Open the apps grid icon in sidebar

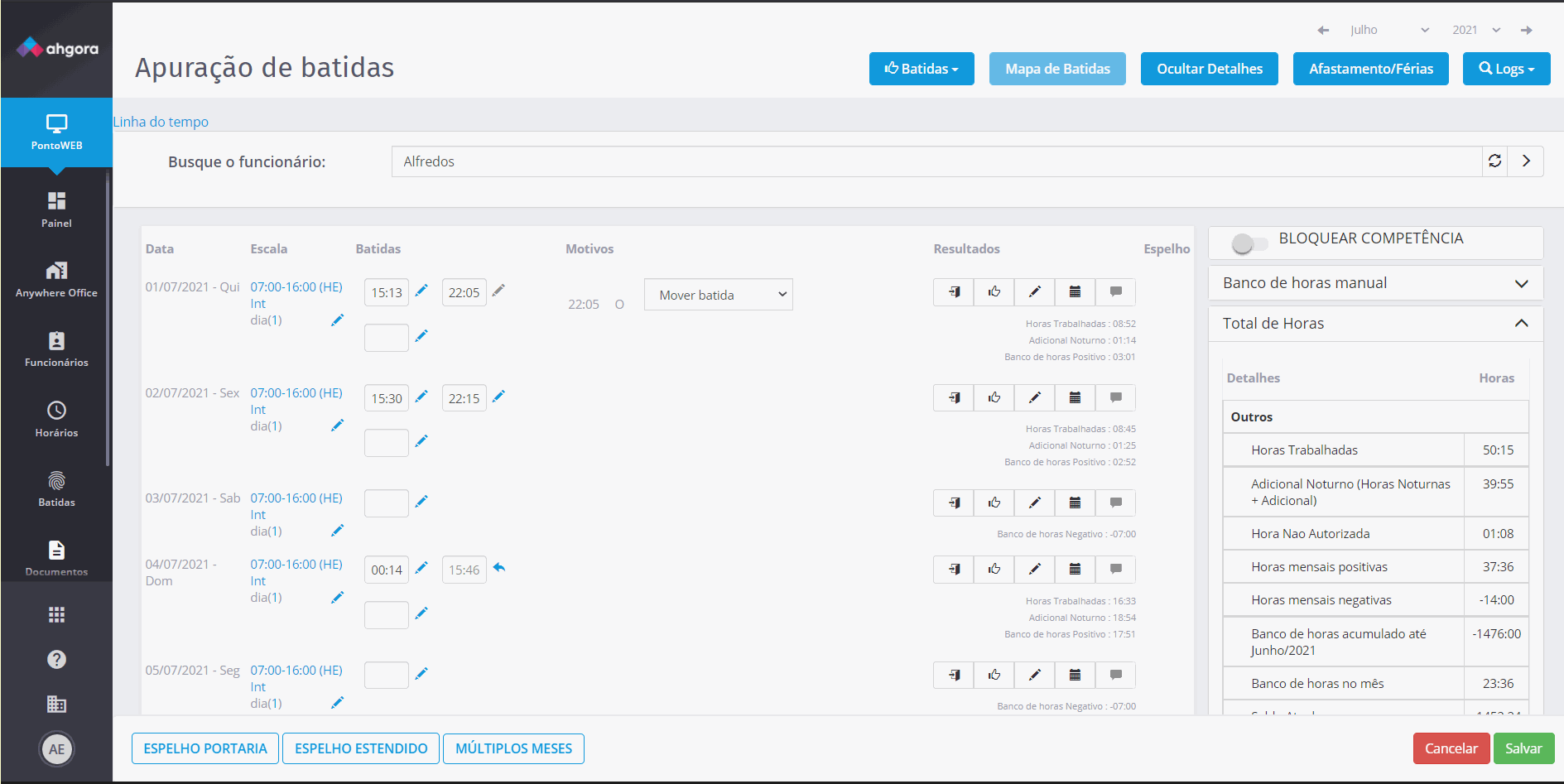[x=56, y=614]
